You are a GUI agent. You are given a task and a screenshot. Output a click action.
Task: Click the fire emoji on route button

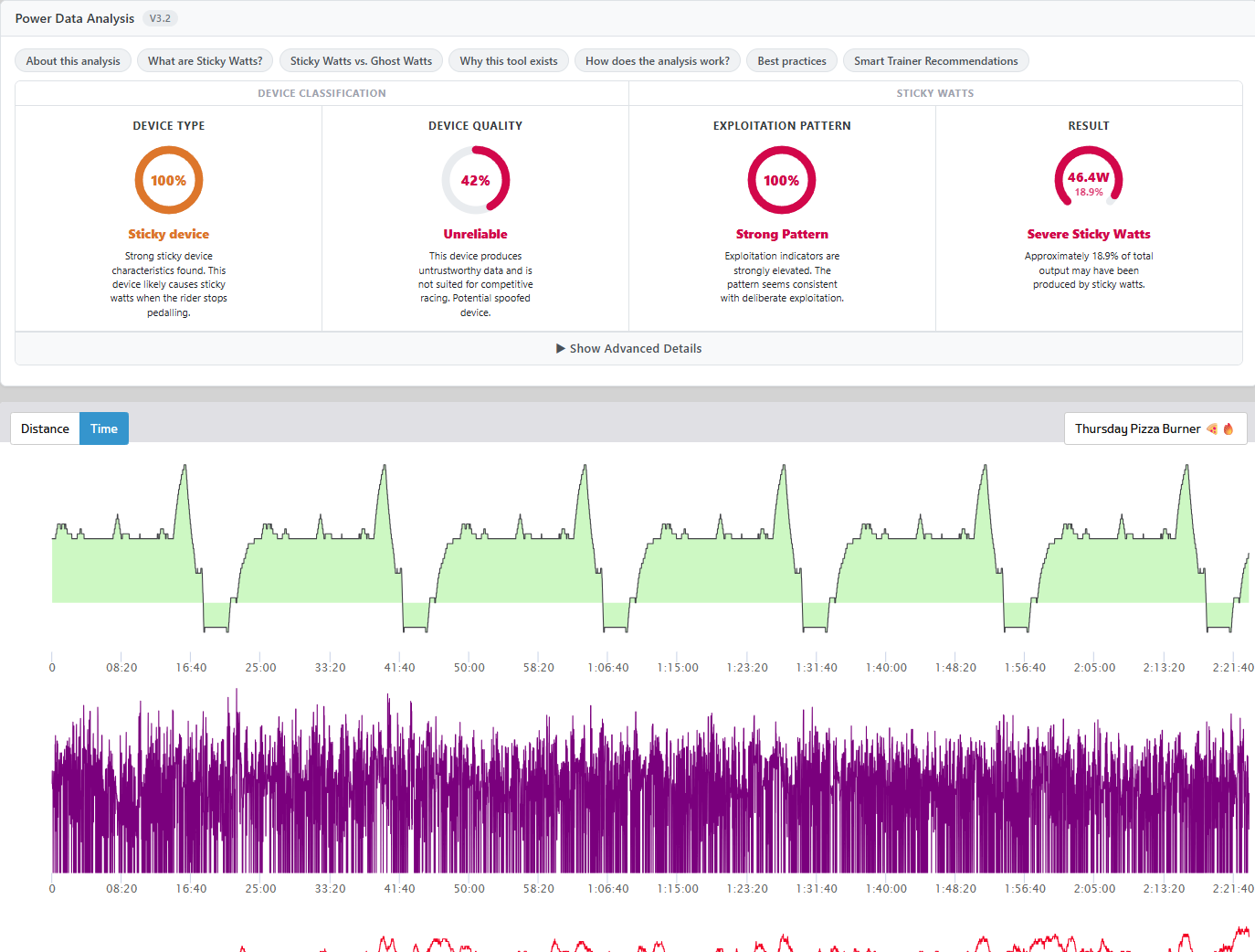1229,428
